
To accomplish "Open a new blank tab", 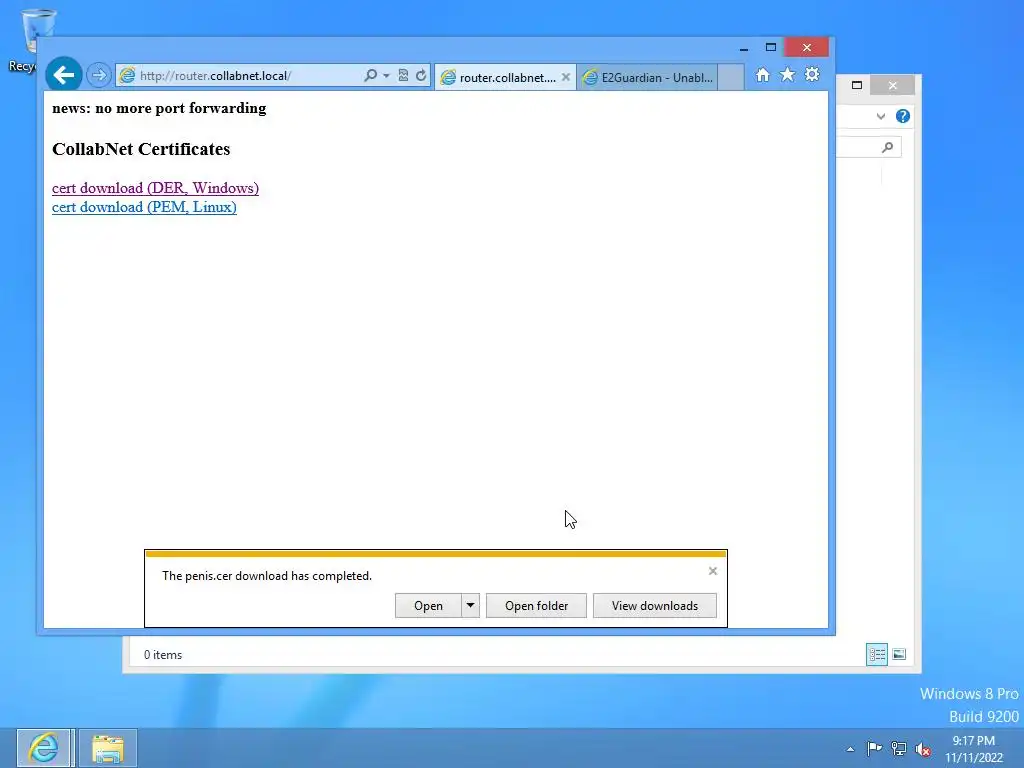I will (731, 77).
